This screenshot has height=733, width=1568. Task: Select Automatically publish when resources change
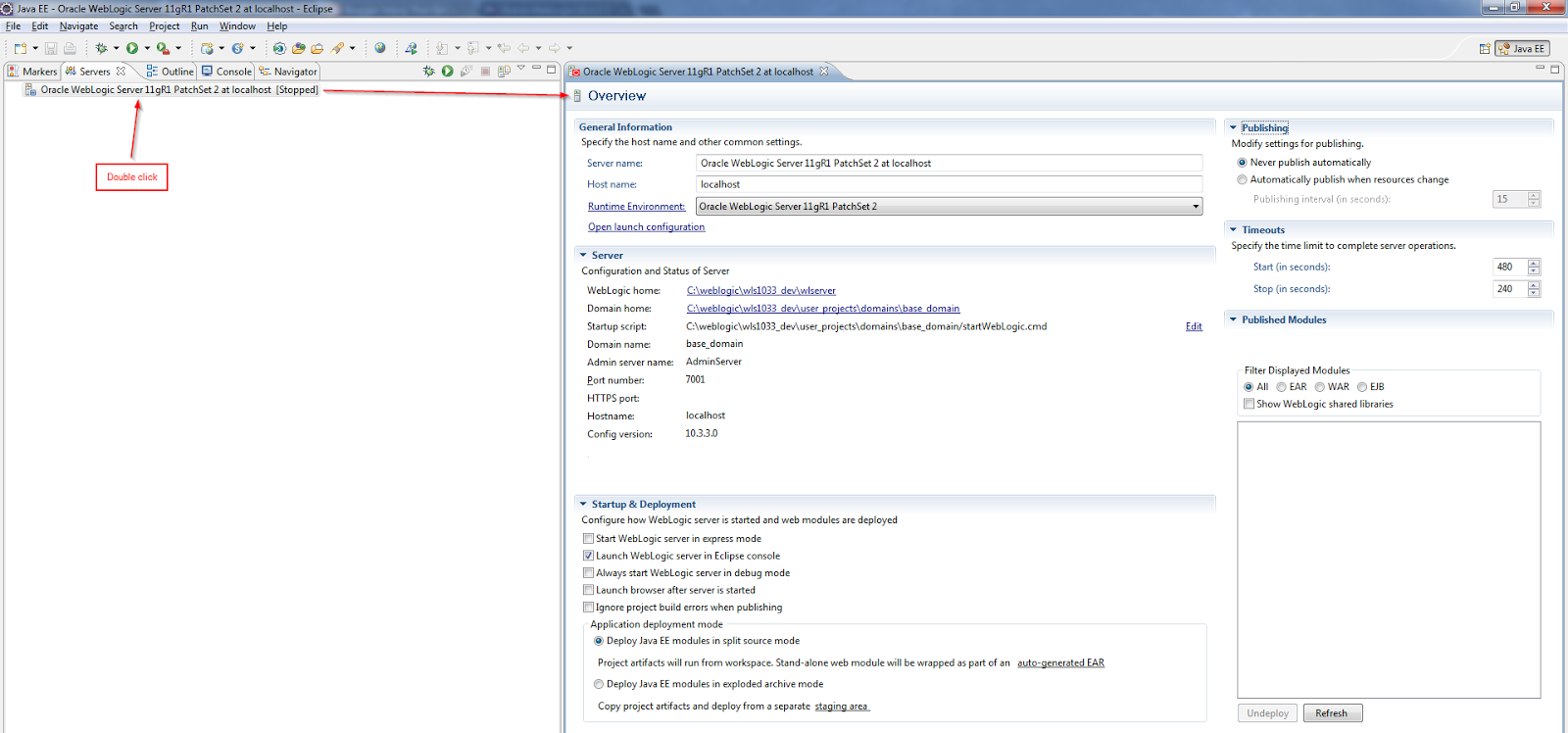(x=1243, y=179)
